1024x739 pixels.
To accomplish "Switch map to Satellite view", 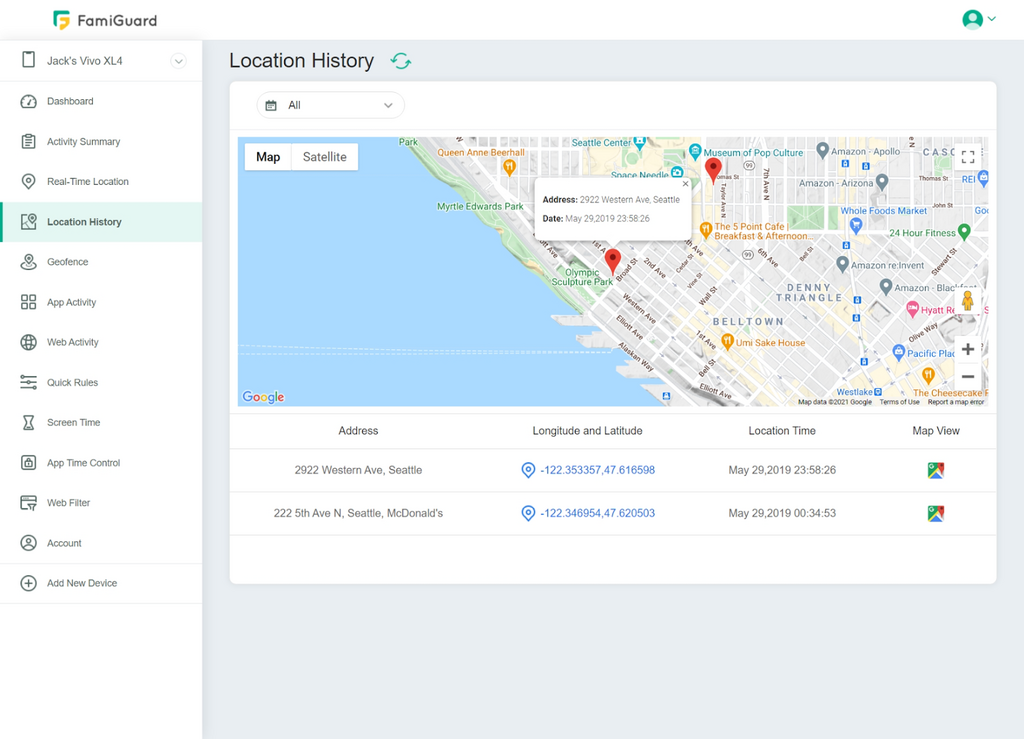I will (324, 157).
